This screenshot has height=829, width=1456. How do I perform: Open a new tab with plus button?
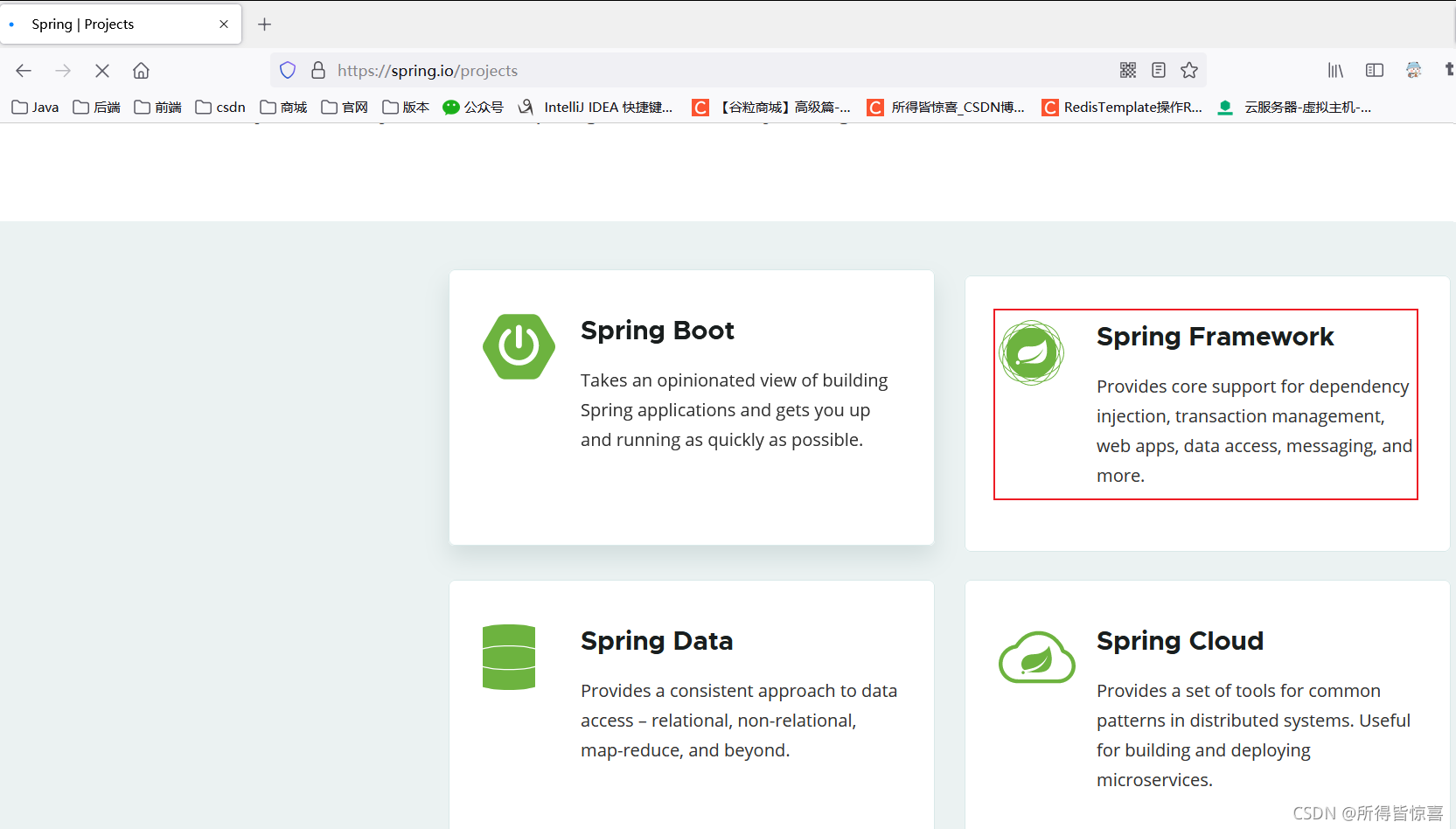pos(265,24)
